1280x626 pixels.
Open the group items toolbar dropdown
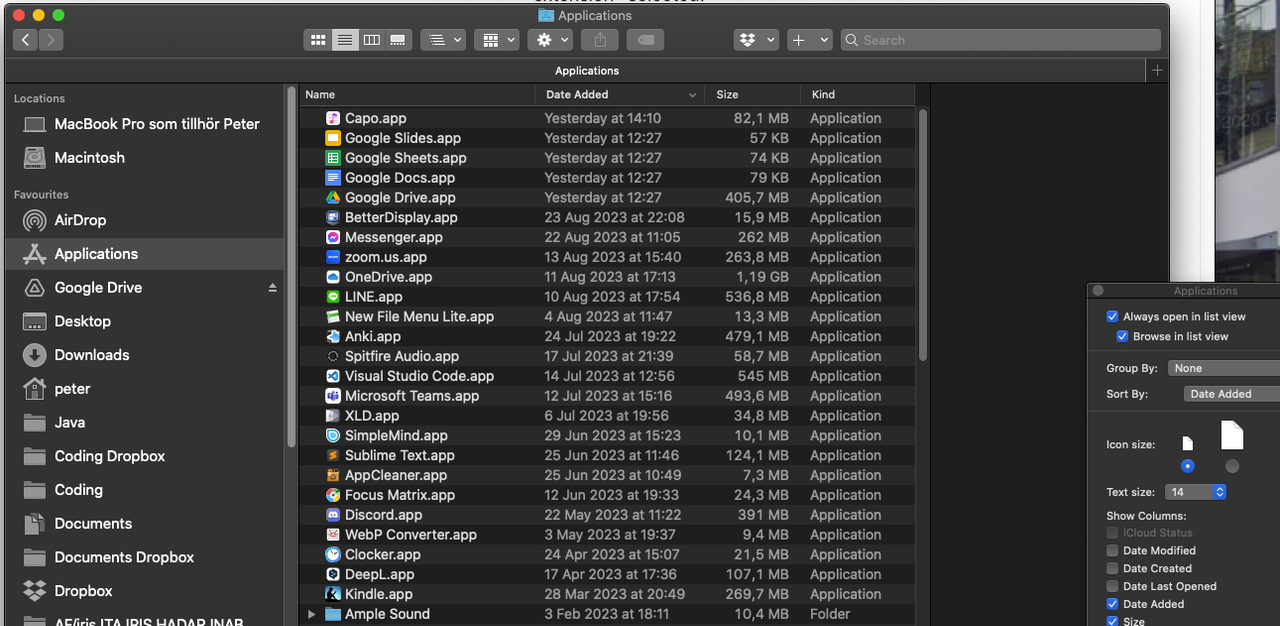(443, 40)
